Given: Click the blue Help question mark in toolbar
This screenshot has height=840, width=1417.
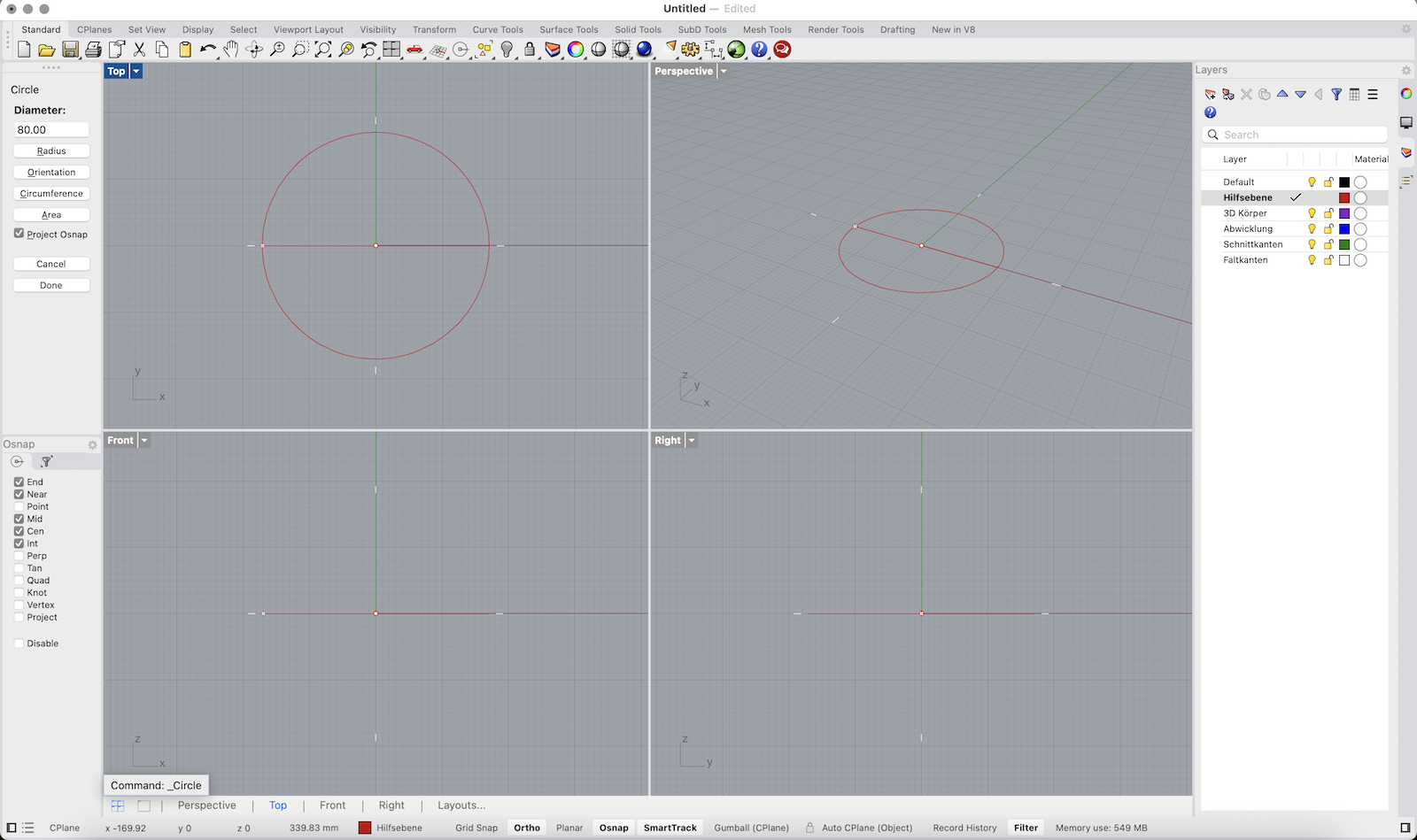Looking at the screenshot, I should coord(759,50).
